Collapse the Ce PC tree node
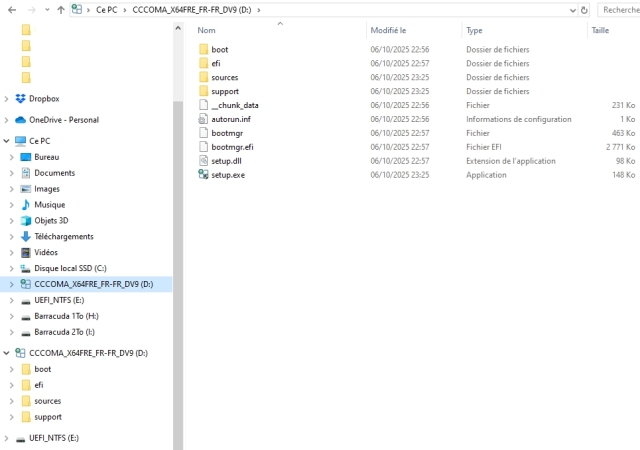The image size is (640, 450). click(x=7, y=141)
